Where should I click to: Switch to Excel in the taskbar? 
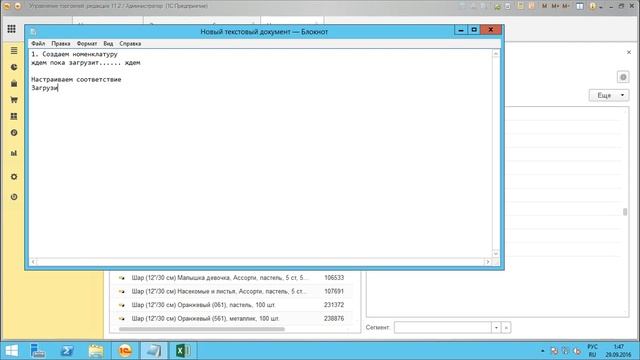click(x=183, y=351)
